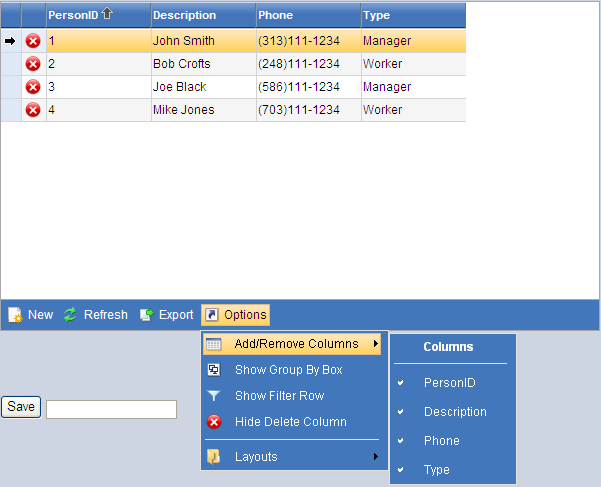This screenshot has height=487, width=601.
Task: Uncheck the Phone column in Columns list
Action: [x=401, y=441]
